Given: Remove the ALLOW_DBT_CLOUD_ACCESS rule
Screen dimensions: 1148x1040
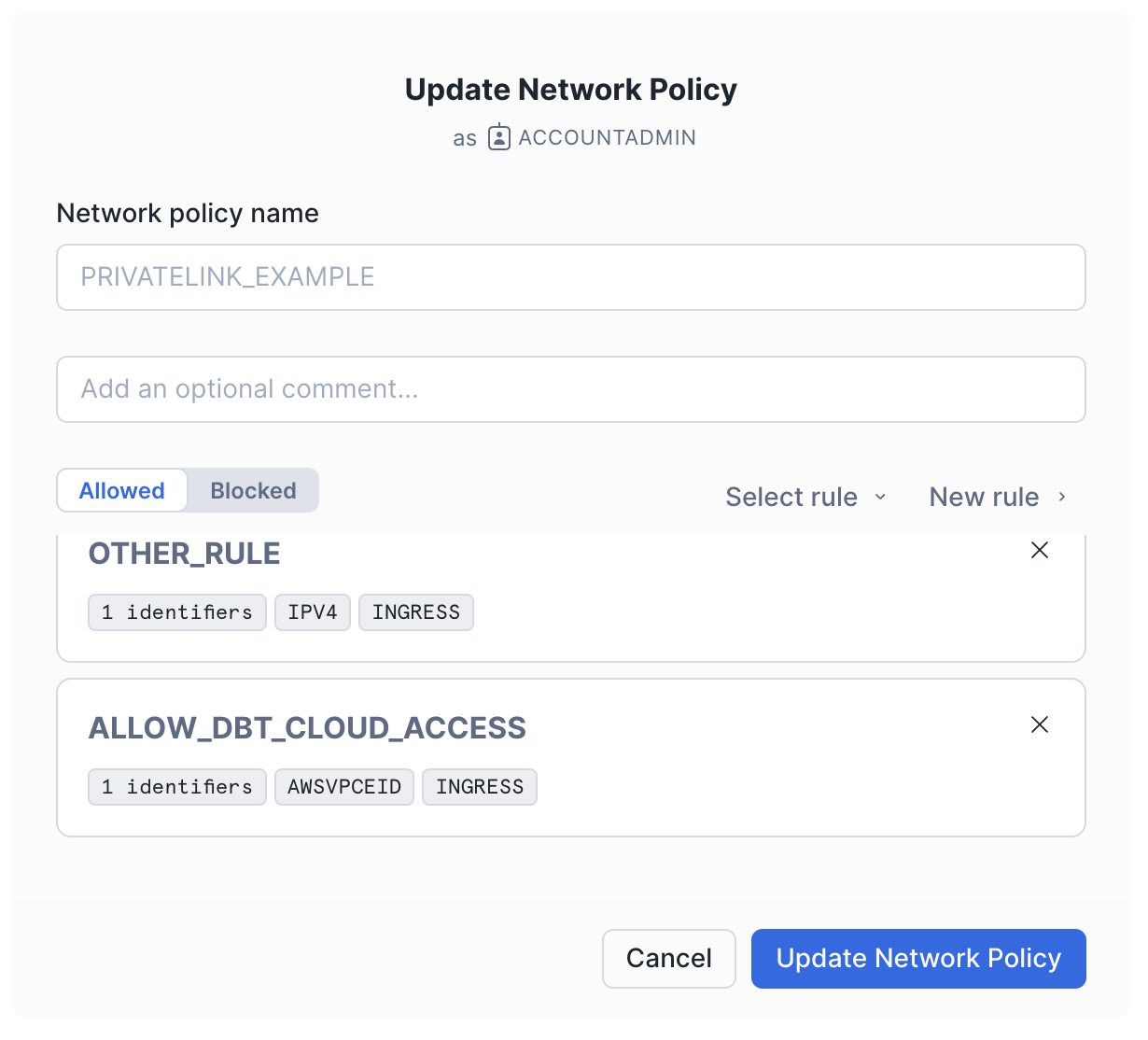Looking at the screenshot, I should [1040, 724].
